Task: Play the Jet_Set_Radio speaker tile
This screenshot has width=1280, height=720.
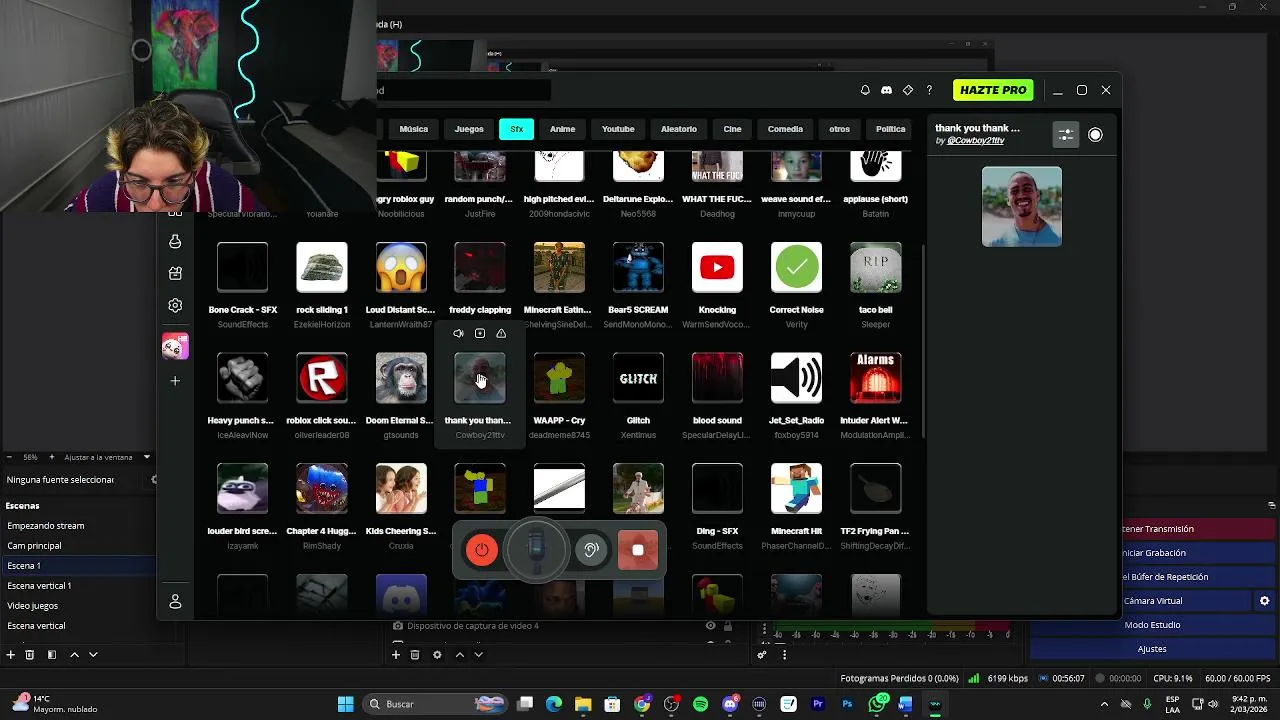Action: coord(796,378)
